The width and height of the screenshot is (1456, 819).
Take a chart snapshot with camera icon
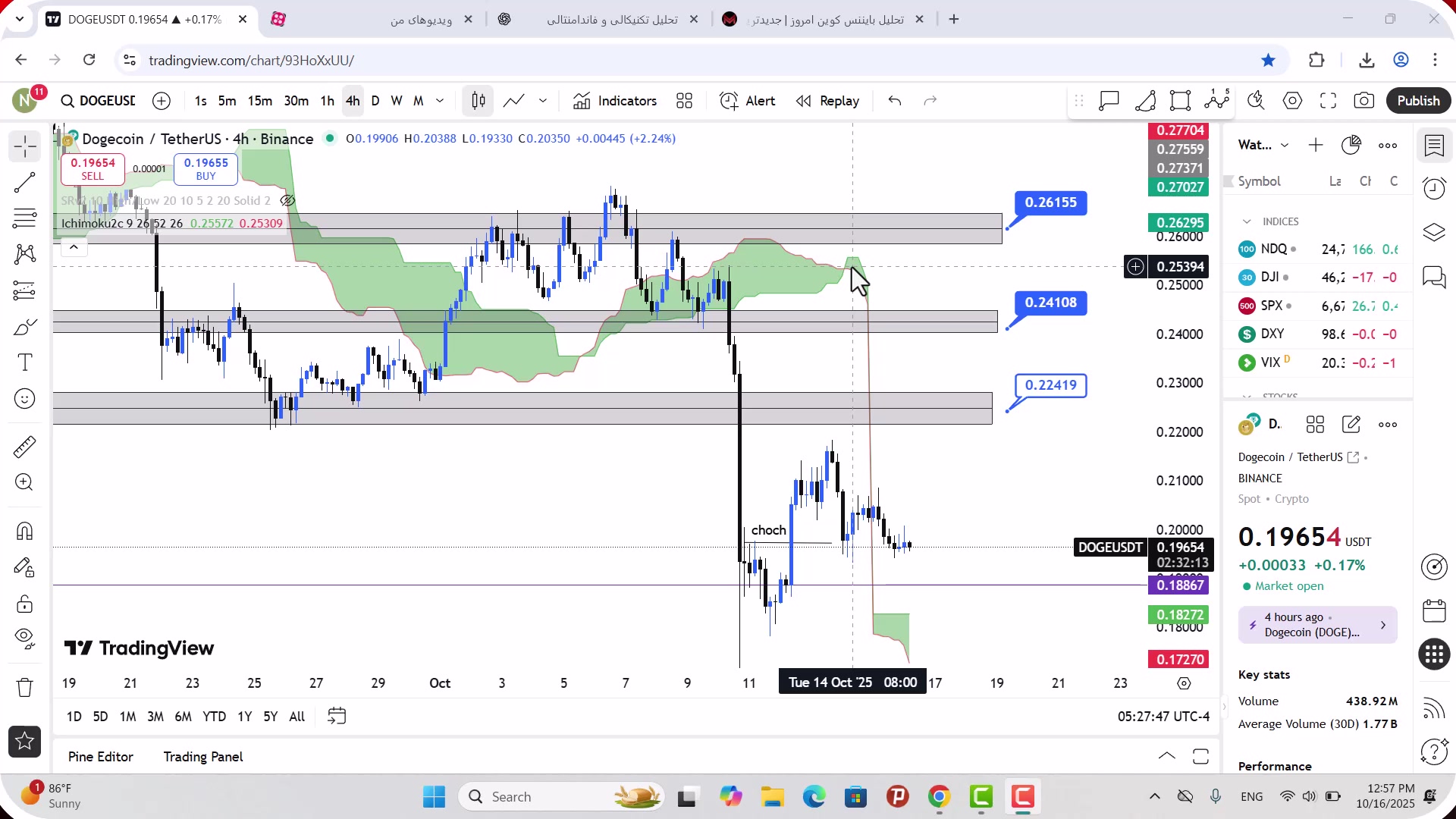(1363, 101)
